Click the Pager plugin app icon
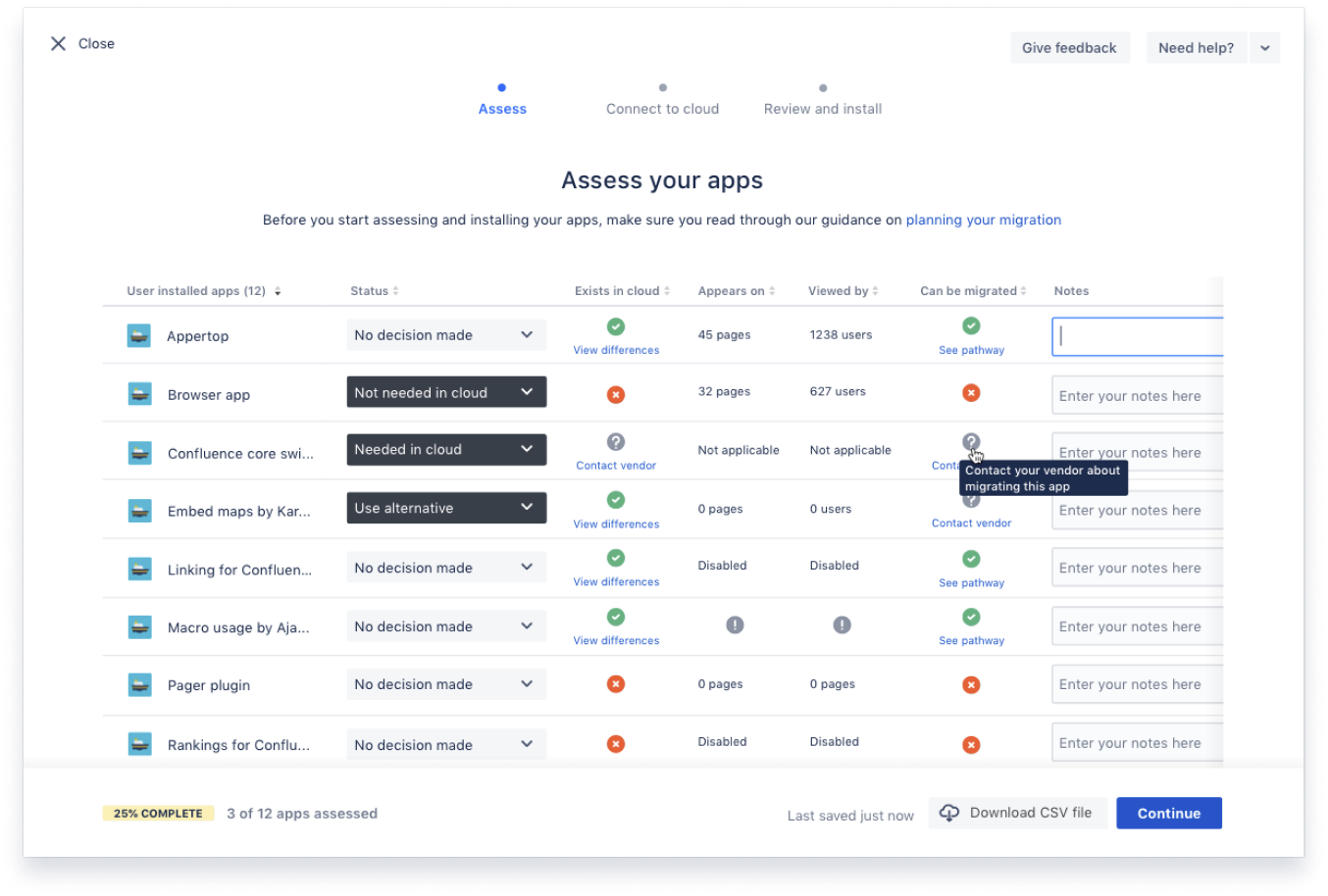This screenshot has height=896, width=1328. (x=140, y=684)
